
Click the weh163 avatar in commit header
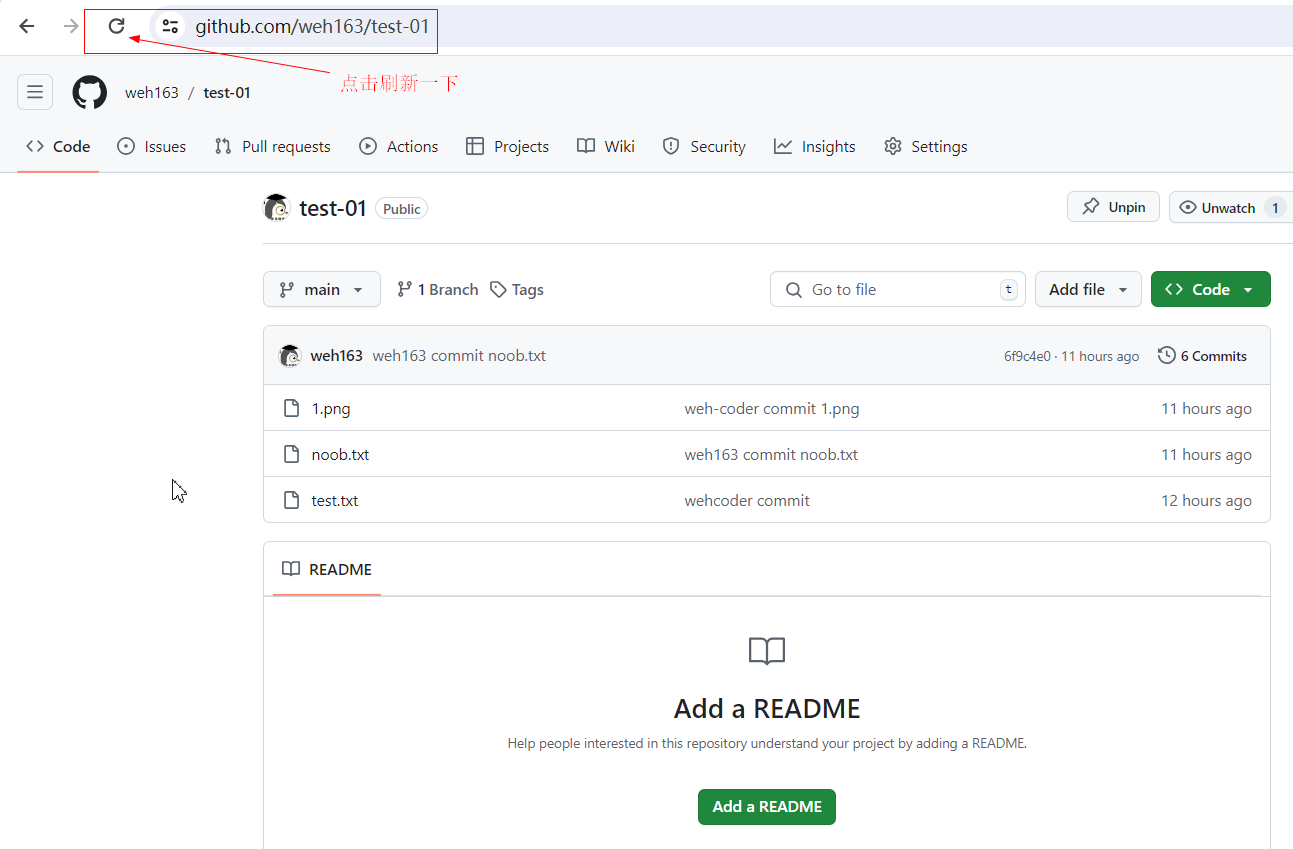point(290,355)
